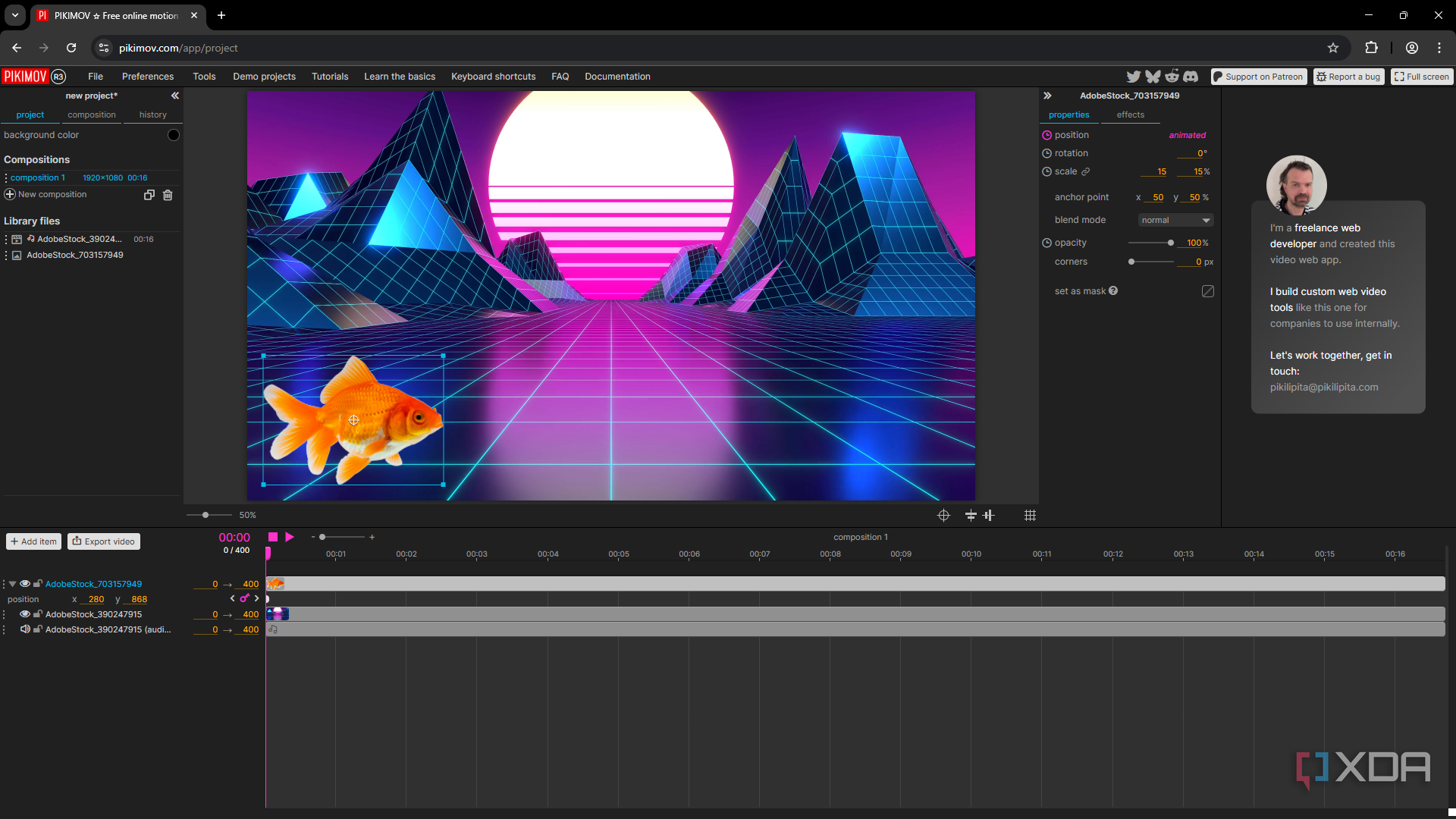Open the Twitter link icon
Viewport: 1456px width, 819px height.
(x=1133, y=77)
